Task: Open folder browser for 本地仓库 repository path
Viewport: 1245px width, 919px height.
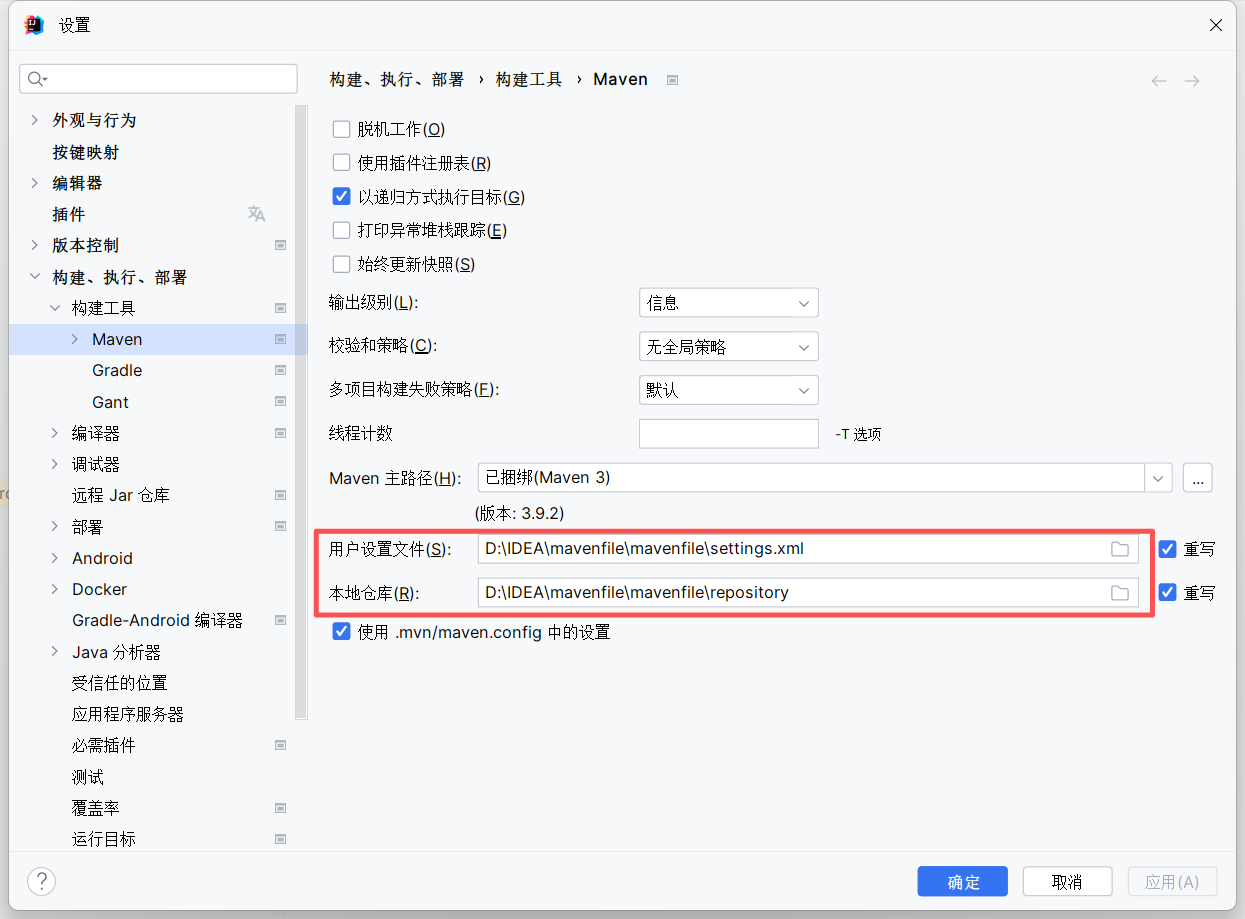Action: click(x=1119, y=592)
